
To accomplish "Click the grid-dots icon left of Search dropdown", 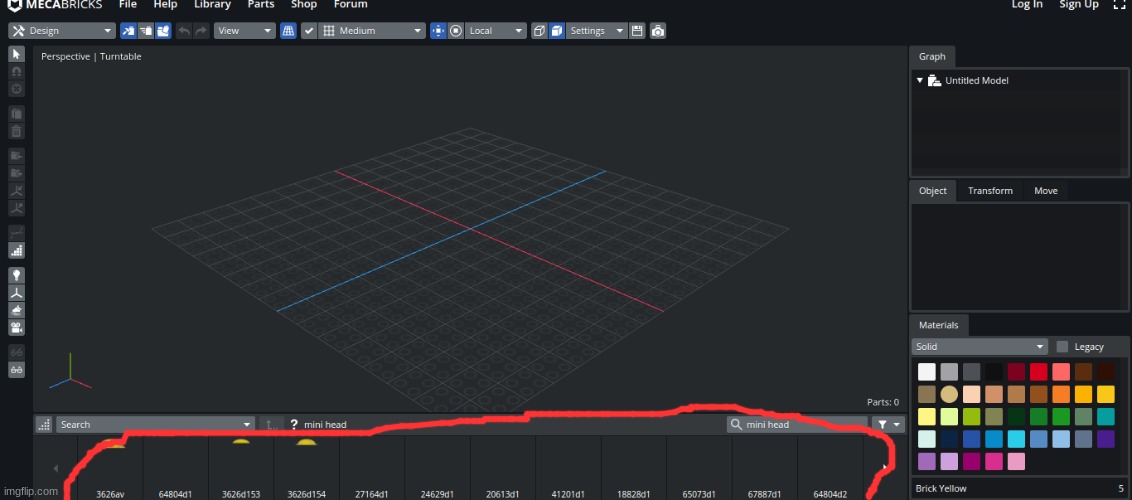I will [x=44, y=424].
